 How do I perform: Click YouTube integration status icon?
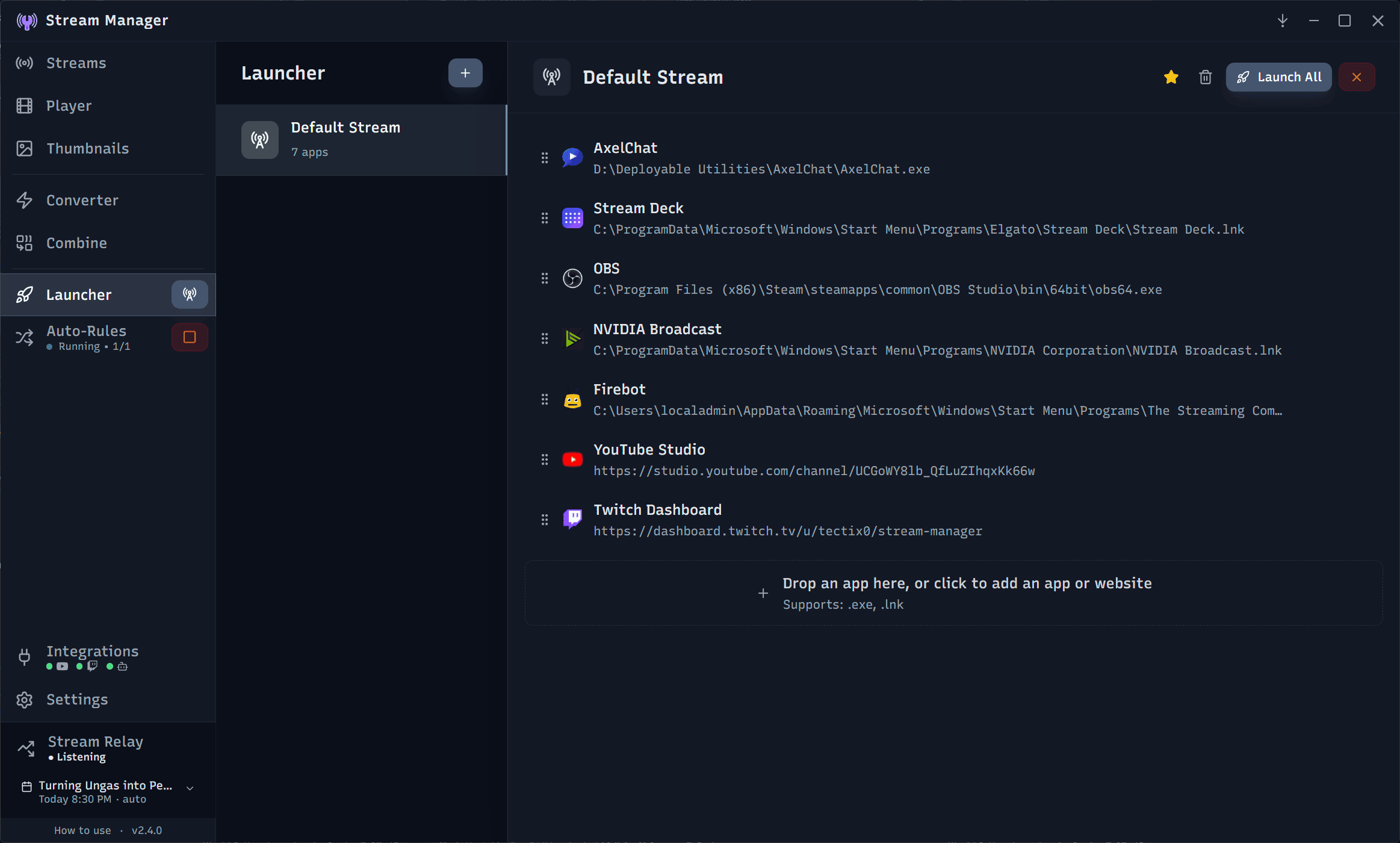(x=63, y=667)
